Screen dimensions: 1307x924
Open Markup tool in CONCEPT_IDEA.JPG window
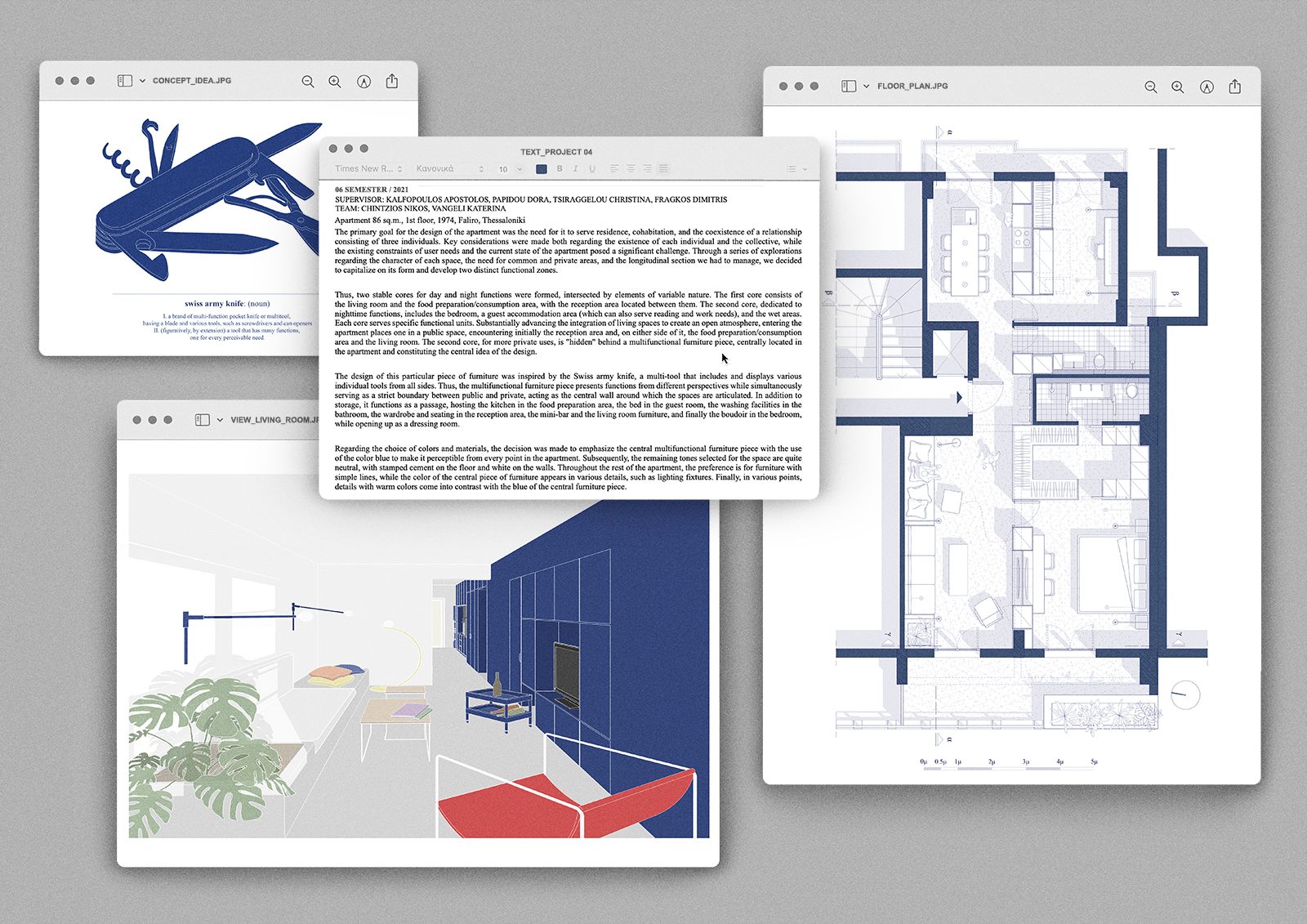click(x=364, y=82)
